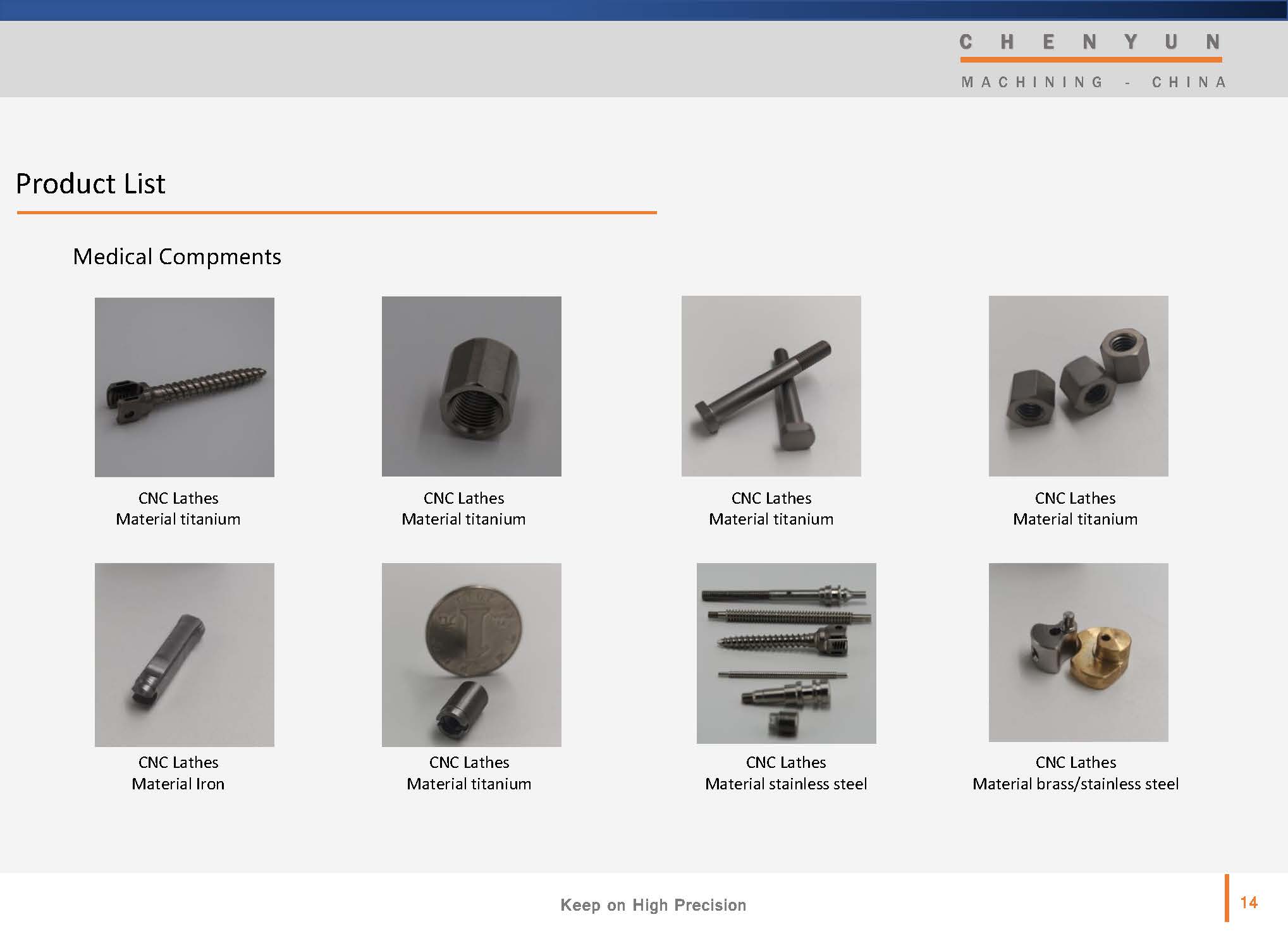Click 'MACHINING - CHINA' tagline
Viewport: 1288px width, 948px height.
click(1093, 82)
